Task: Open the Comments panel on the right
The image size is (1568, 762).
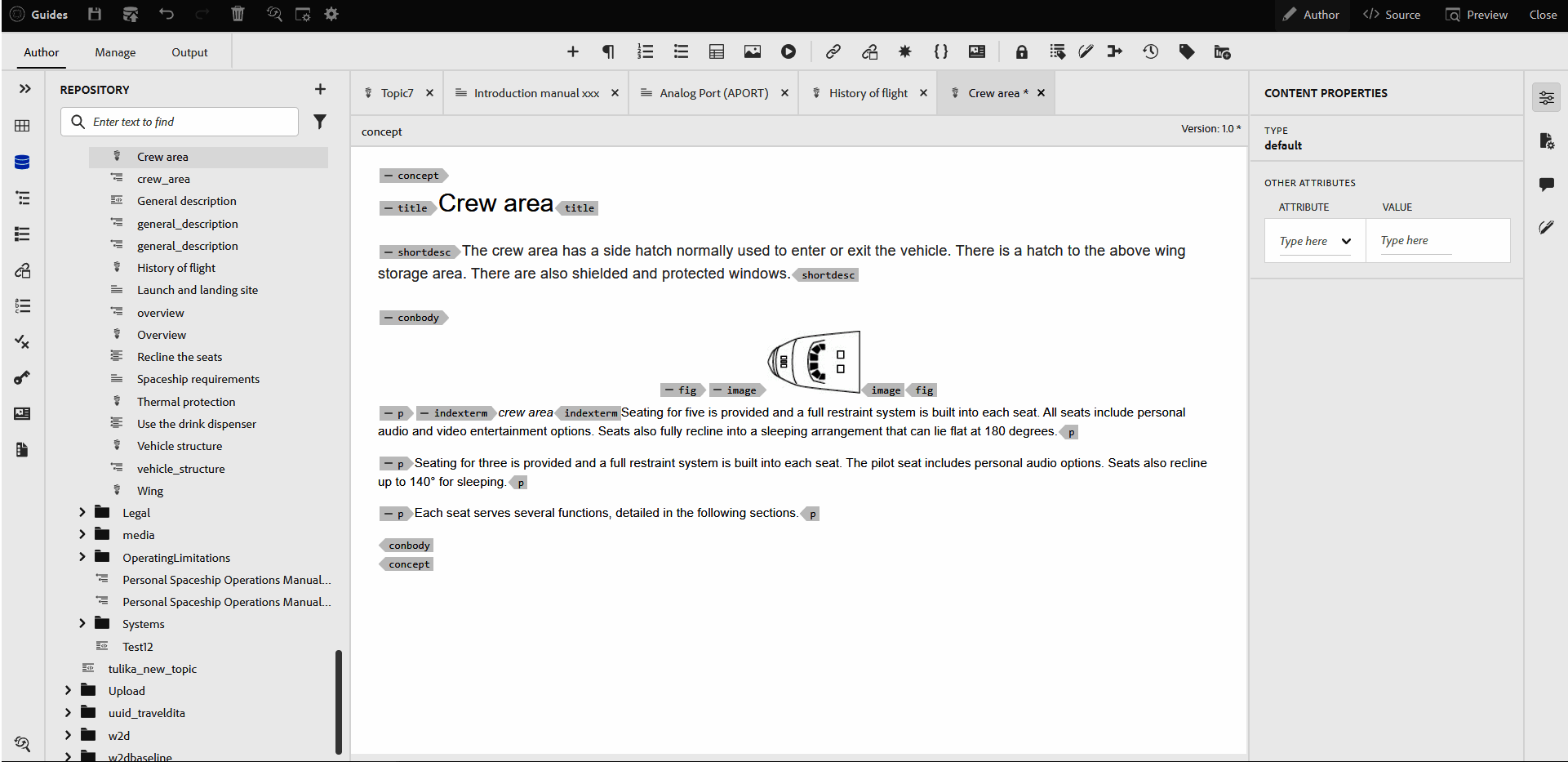Action: pos(1547,185)
